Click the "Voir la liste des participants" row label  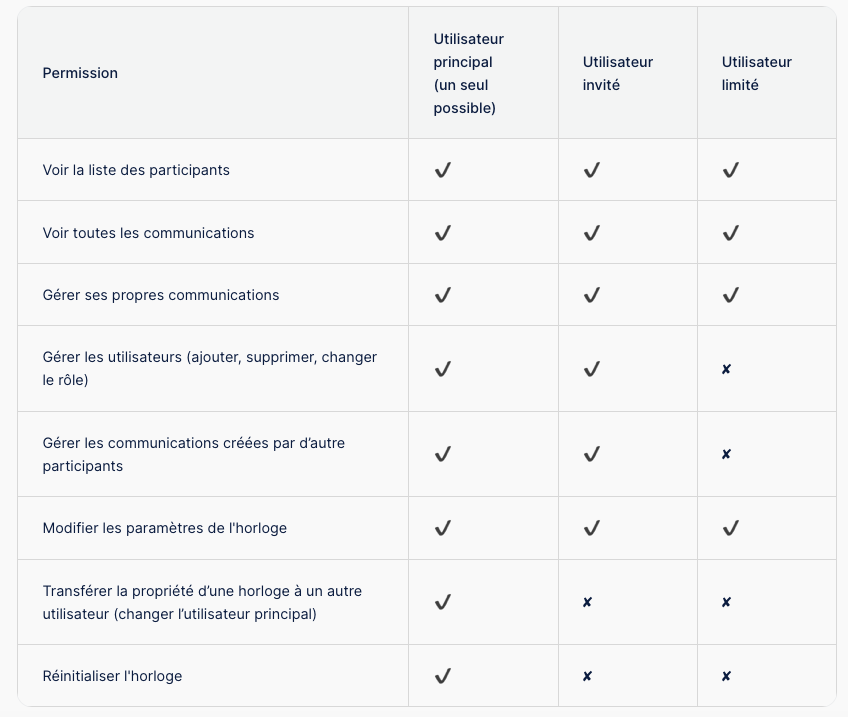coord(136,170)
